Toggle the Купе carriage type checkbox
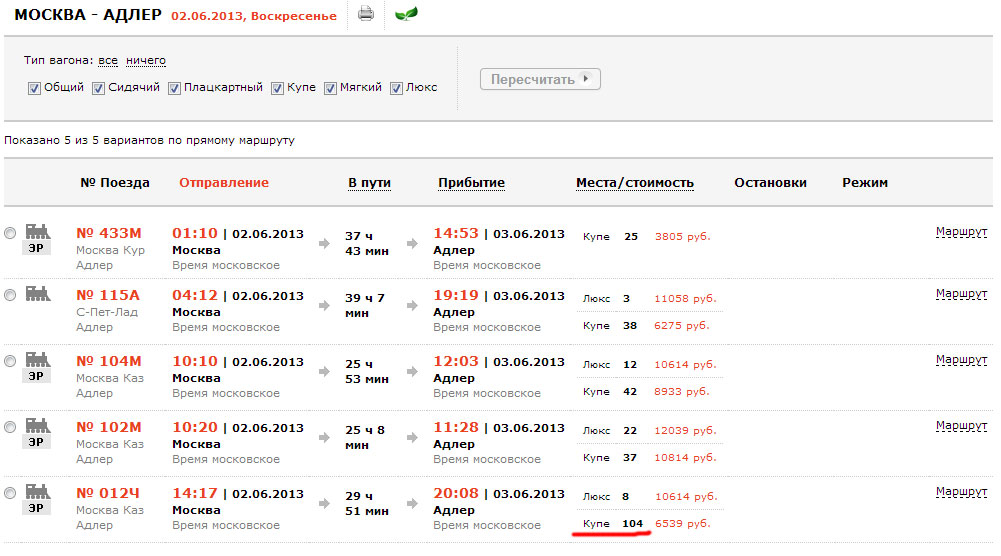This screenshot has width=1001, height=556. 278,88
